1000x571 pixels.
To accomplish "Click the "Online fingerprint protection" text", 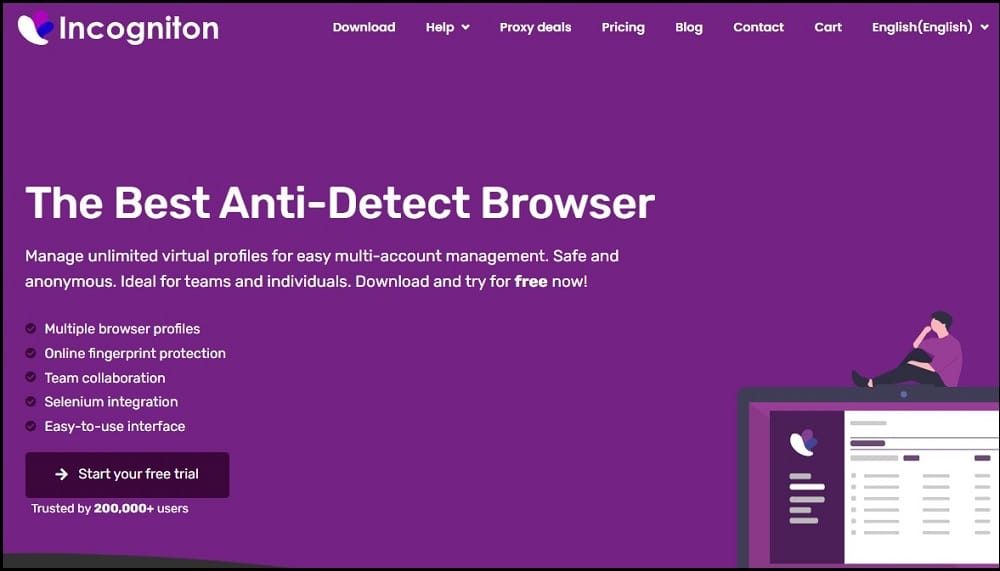I will click(x=135, y=353).
